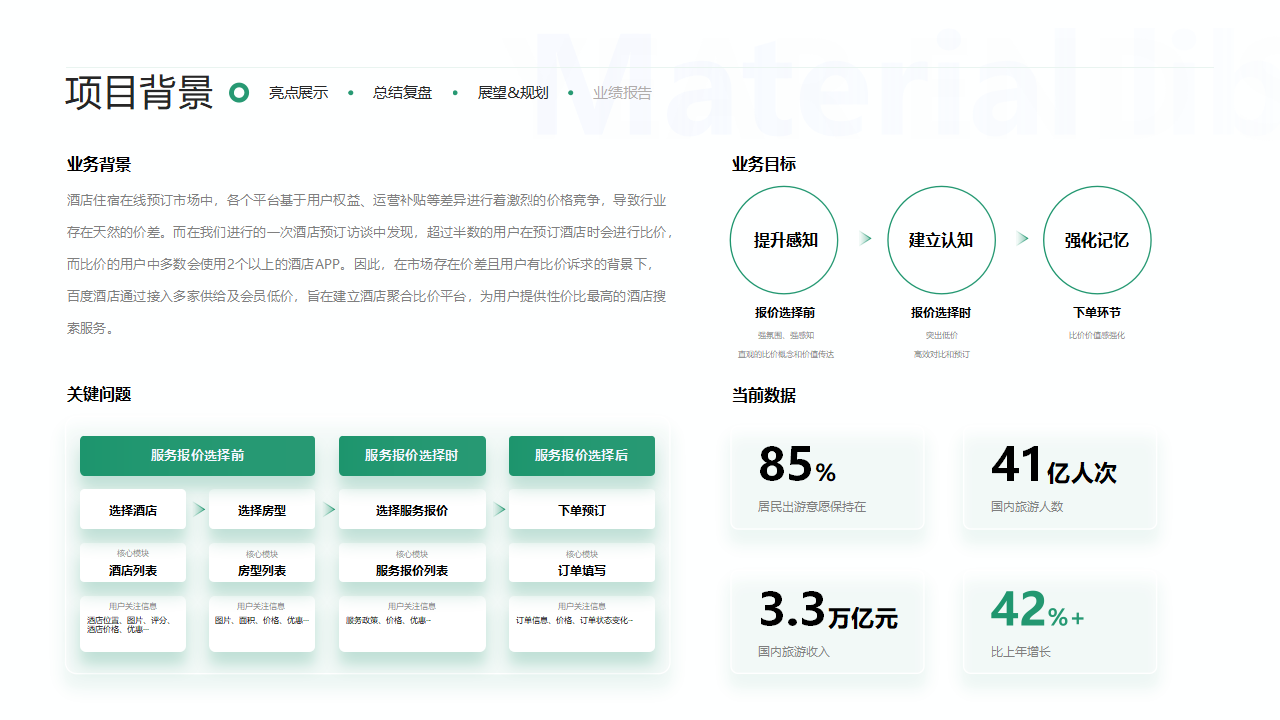The width and height of the screenshot is (1280, 720).
Task: Open the 酒店列表 core module card
Action: click(x=133, y=563)
